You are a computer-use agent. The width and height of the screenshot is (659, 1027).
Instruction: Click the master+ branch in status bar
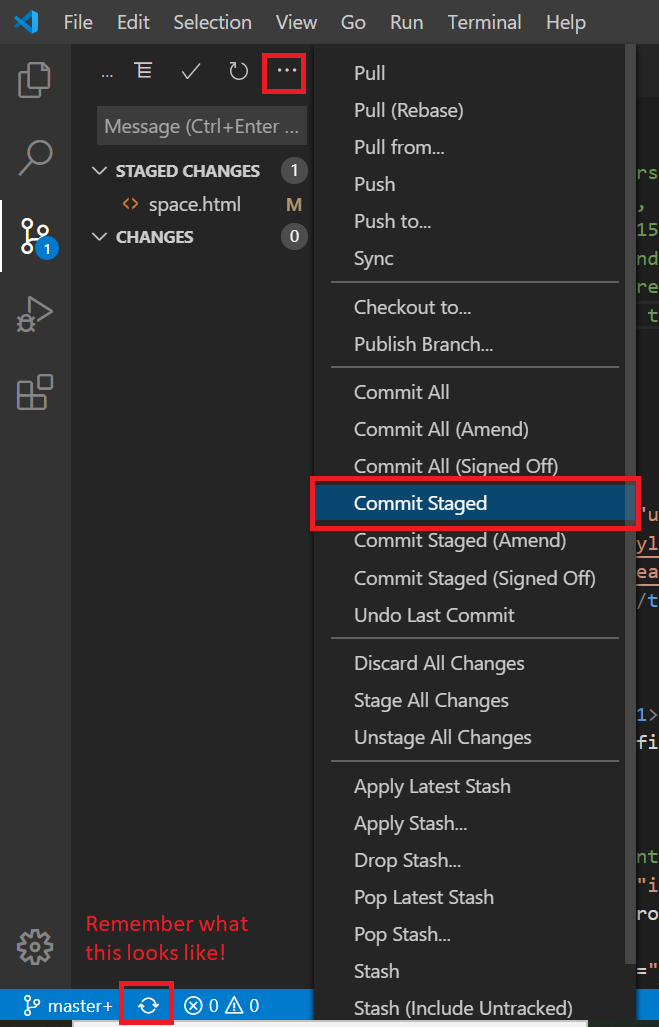[68, 1006]
